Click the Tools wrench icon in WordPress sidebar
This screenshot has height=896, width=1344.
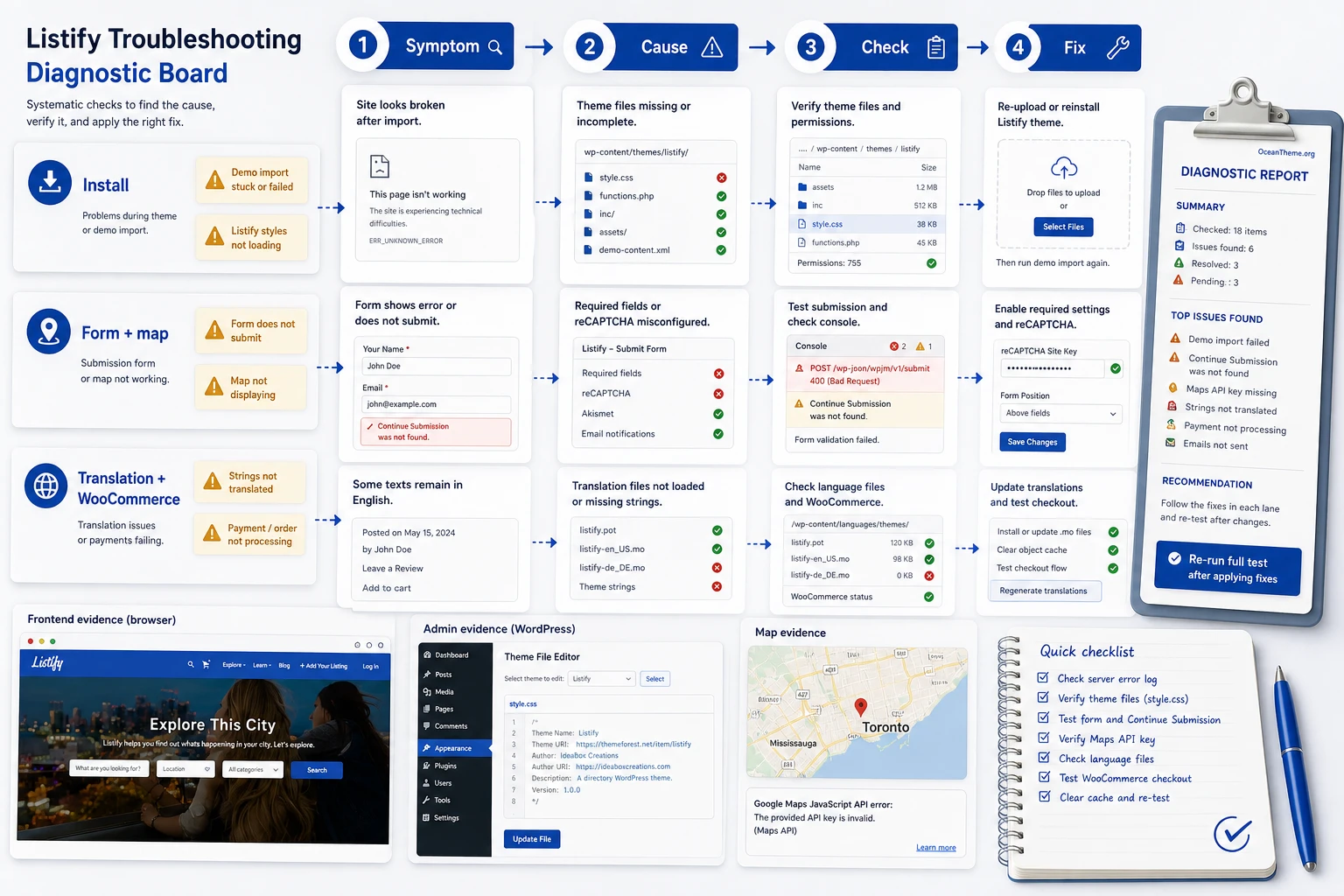(426, 801)
